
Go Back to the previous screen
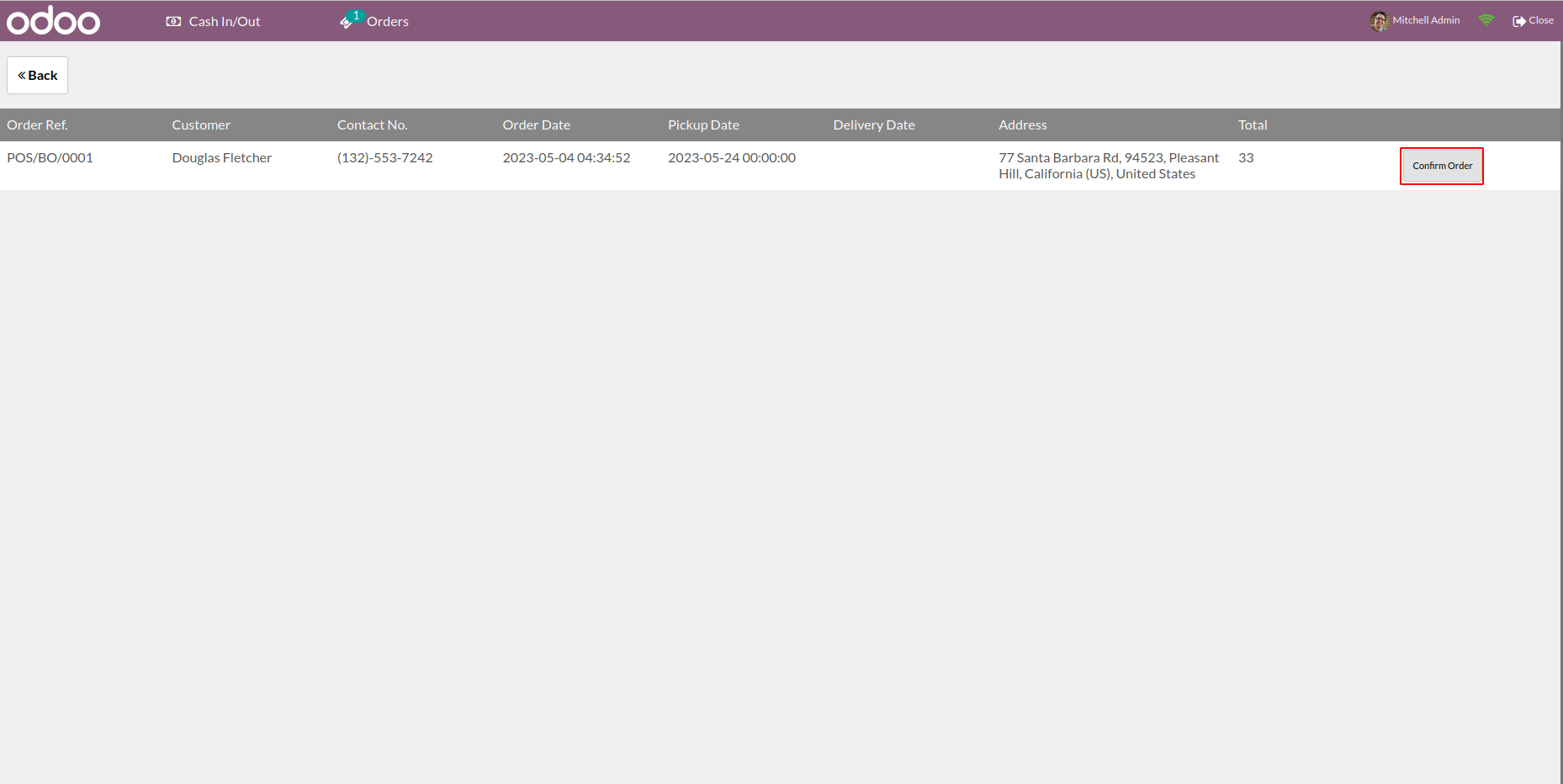click(x=38, y=76)
